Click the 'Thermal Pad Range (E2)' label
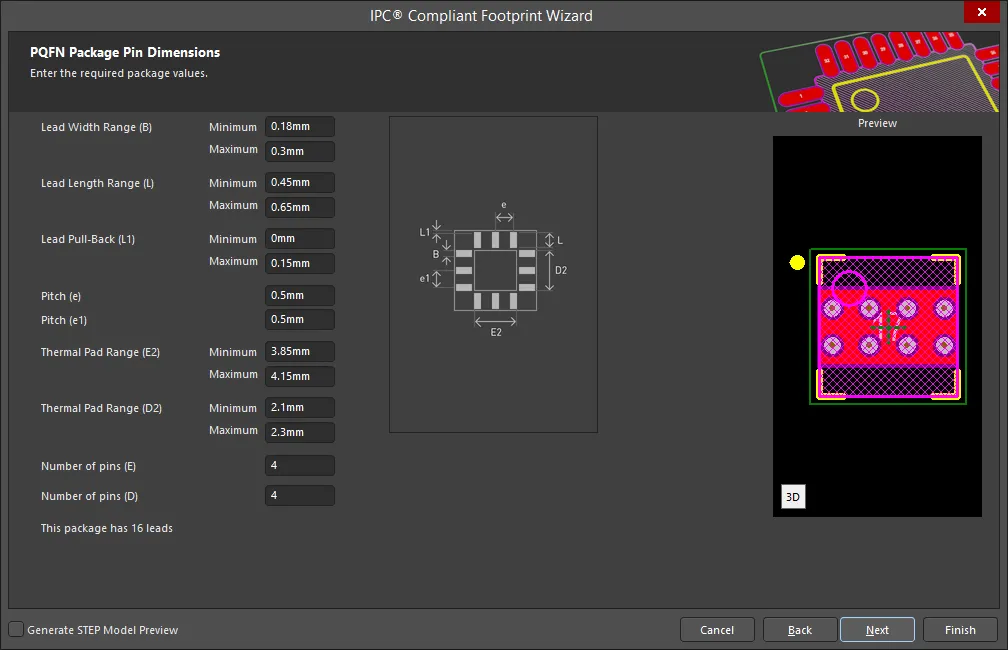The height and width of the screenshot is (650, 1008). point(100,352)
